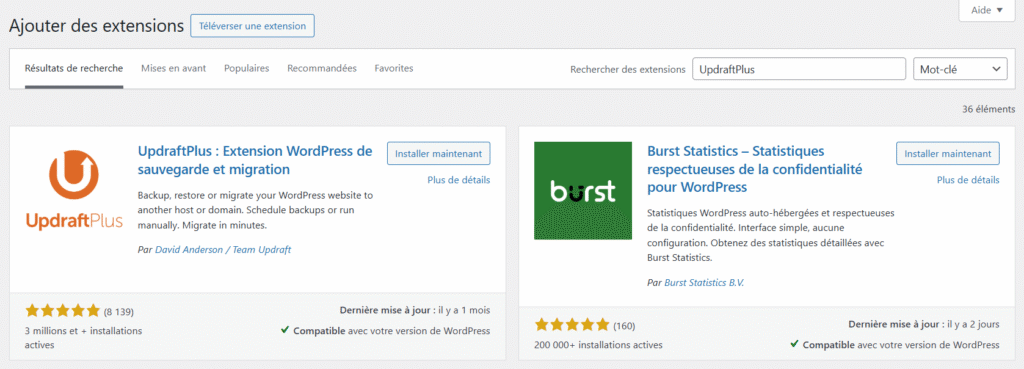Click the (160) rating count

coord(624,325)
